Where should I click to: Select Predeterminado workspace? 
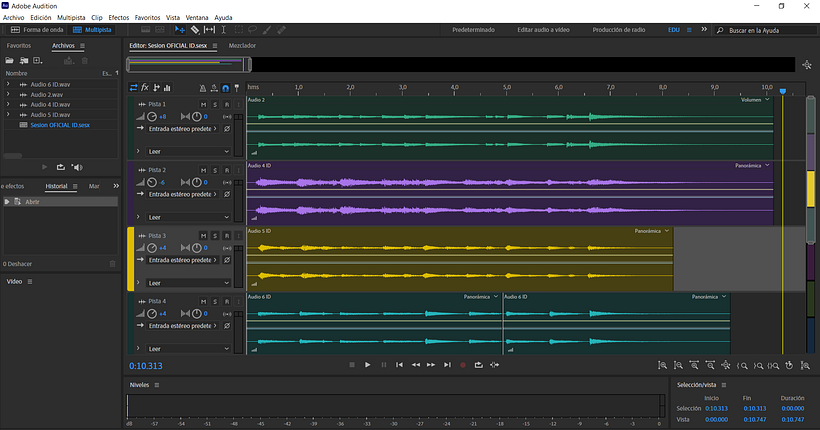[x=473, y=30]
